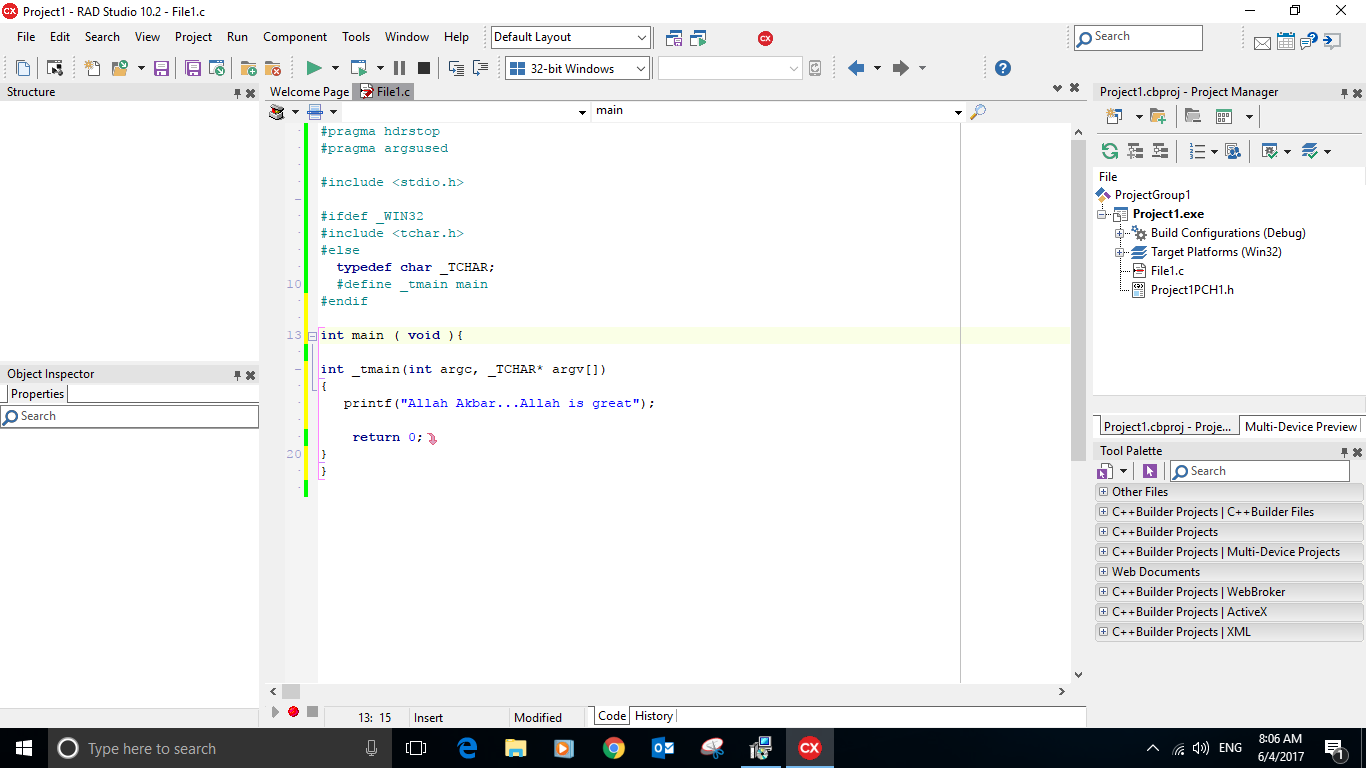Click the editor horizontal scrollbar thumb
1366x768 pixels.
point(290,691)
